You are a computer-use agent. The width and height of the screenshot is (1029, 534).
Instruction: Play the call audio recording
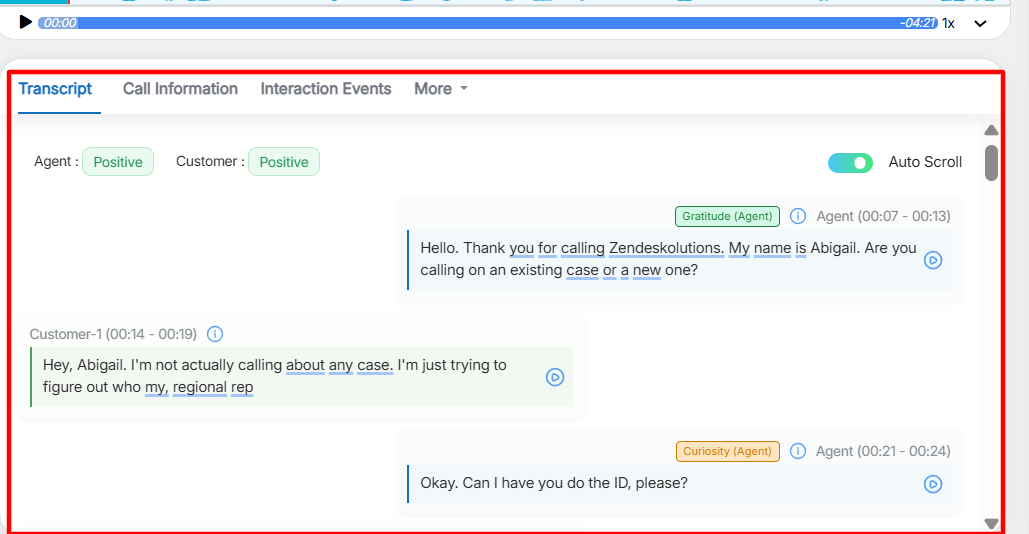(x=26, y=22)
